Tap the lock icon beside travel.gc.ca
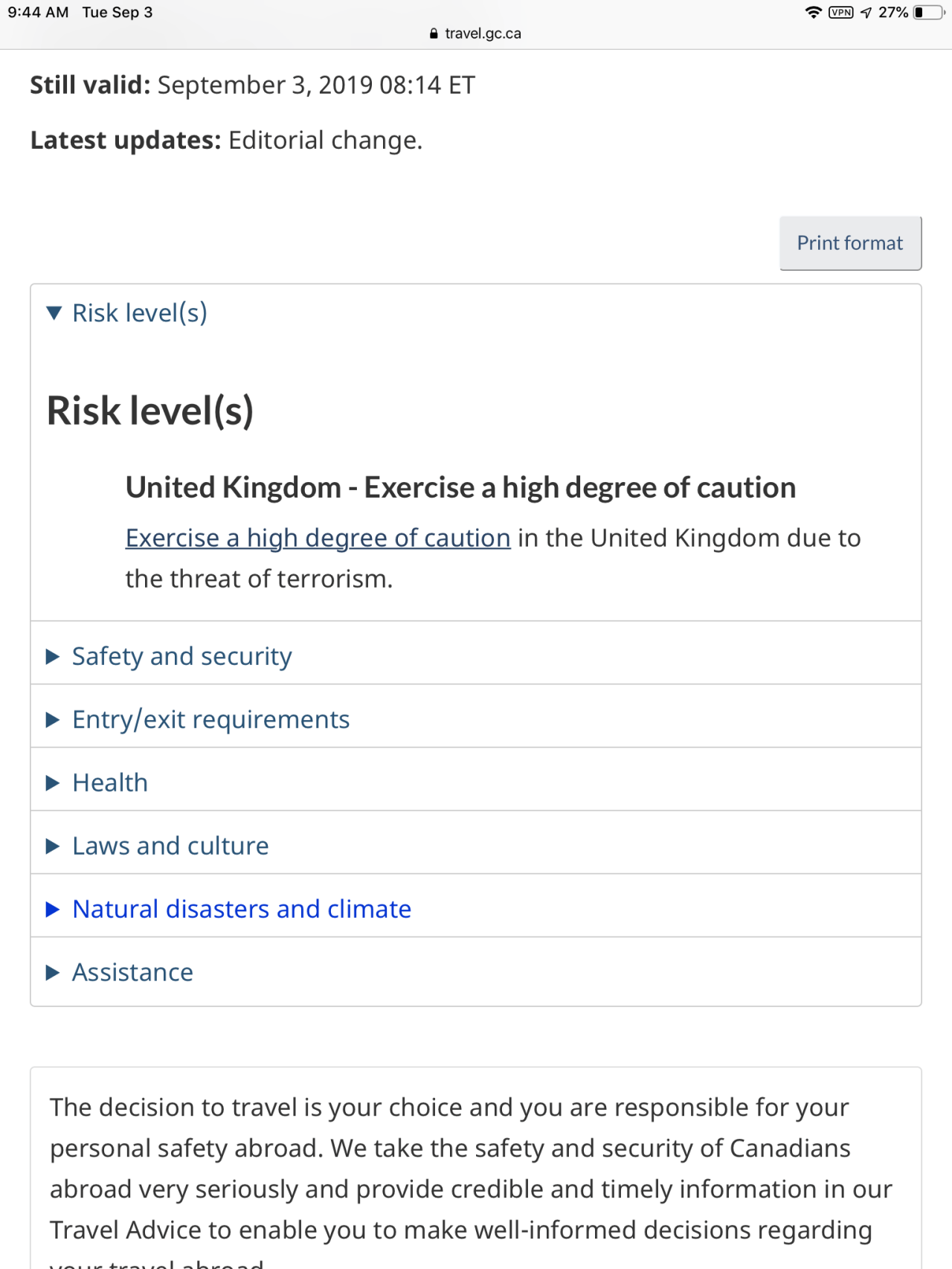 (434, 33)
